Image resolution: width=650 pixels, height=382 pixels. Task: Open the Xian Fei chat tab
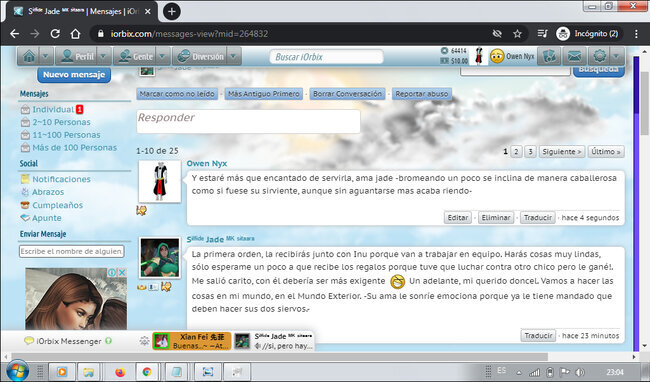click(x=192, y=341)
